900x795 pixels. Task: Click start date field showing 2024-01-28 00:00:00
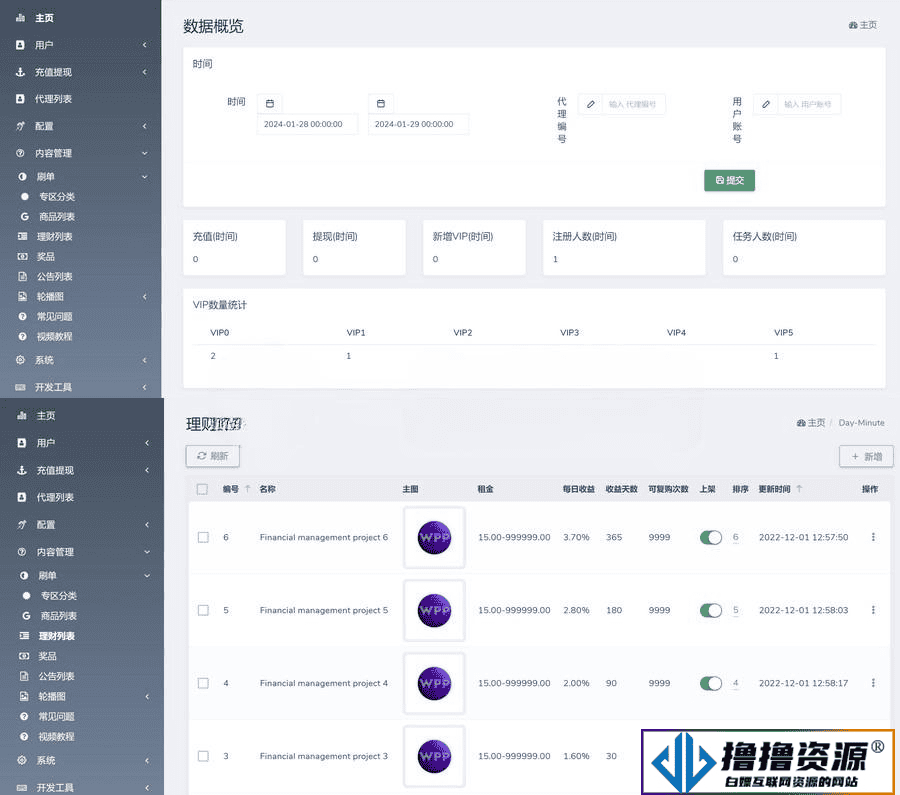pos(307,124)
